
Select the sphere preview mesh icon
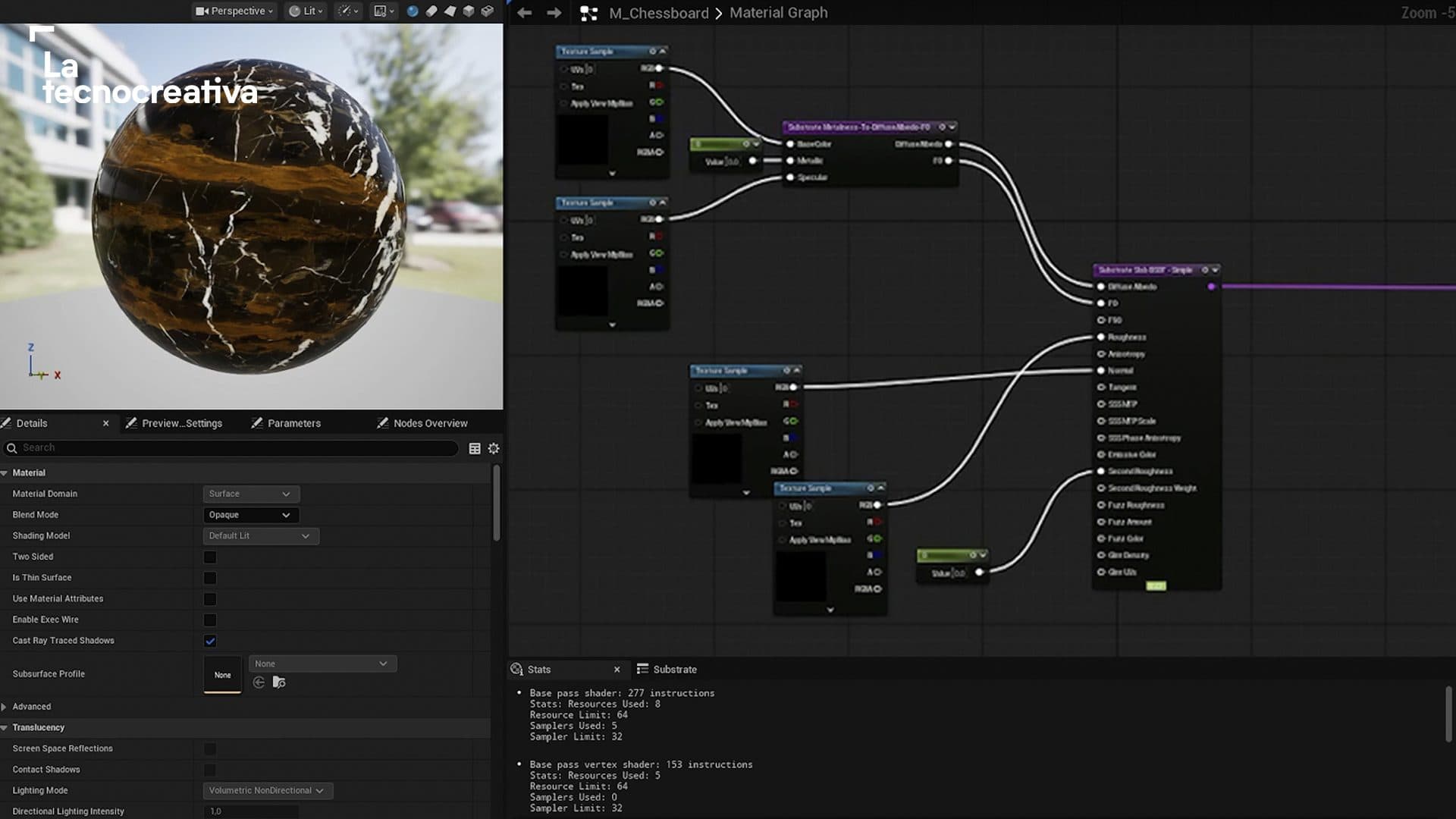point(413,11)
